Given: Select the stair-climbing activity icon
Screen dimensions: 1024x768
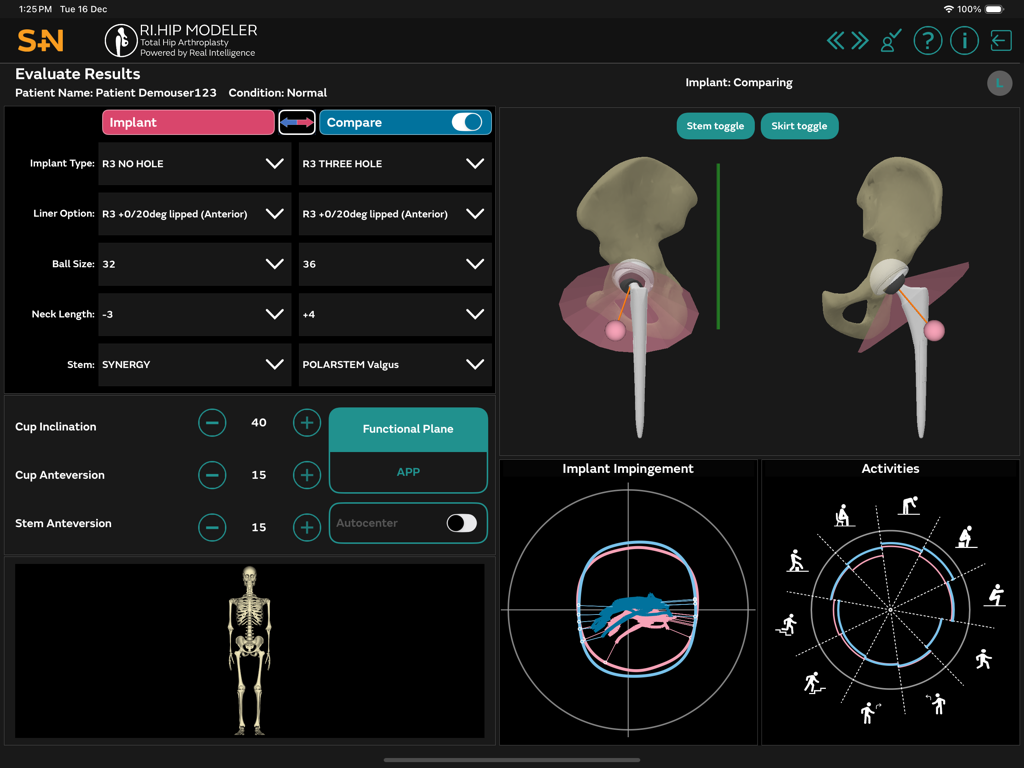Looking at the screenshot, I should point(814,683).
